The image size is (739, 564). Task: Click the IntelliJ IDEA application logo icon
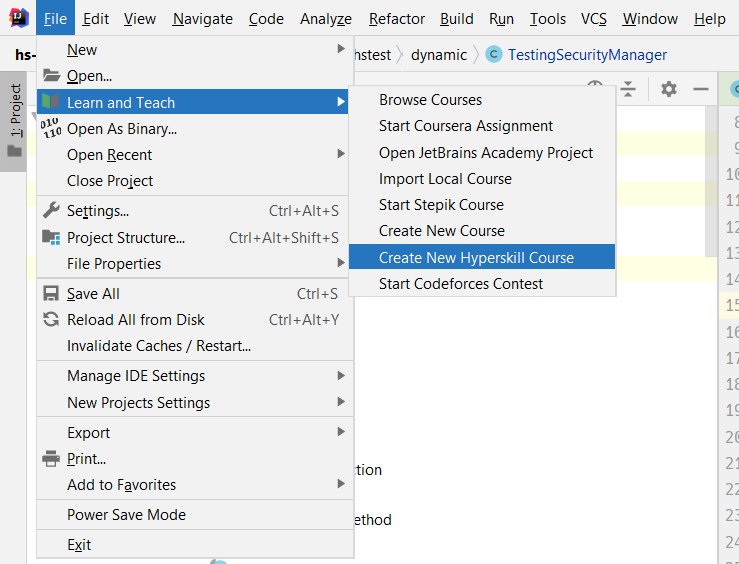(x=19, y=18)
